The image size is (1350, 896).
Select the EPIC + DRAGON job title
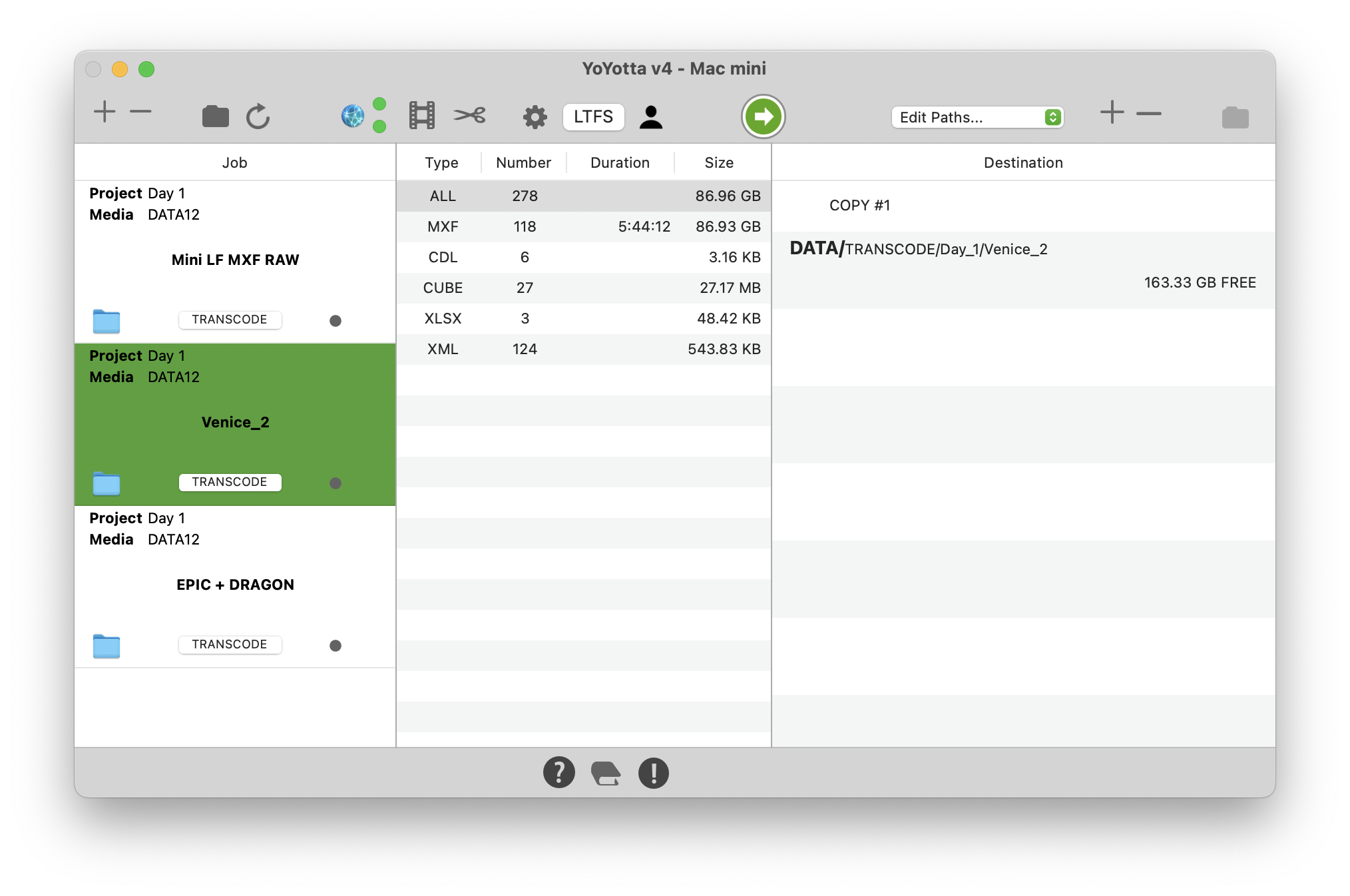click(x=235, y=584)
